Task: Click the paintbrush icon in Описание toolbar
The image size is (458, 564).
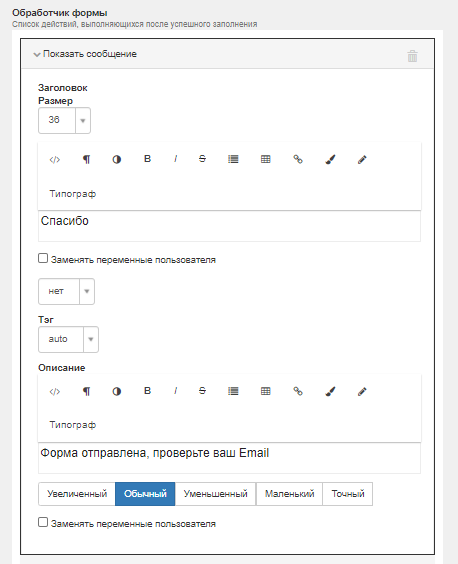Action: tap(330, 391)
